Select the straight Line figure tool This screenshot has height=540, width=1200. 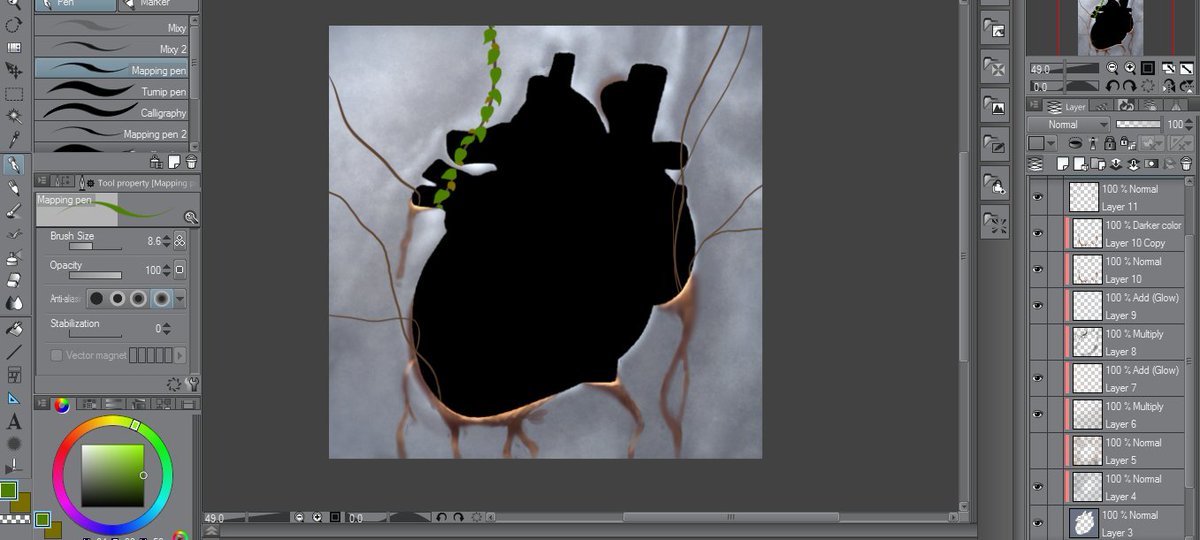[14, 351]
